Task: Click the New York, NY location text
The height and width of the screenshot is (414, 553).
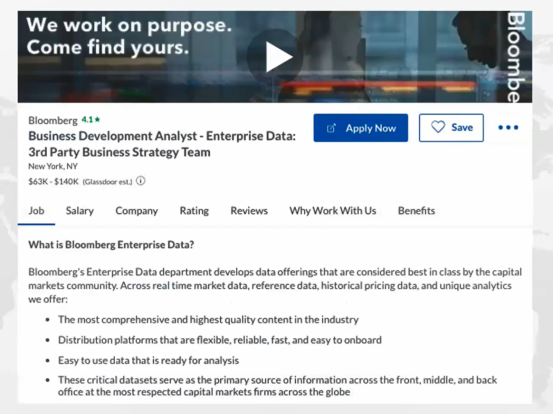Action: coord(53,166)
